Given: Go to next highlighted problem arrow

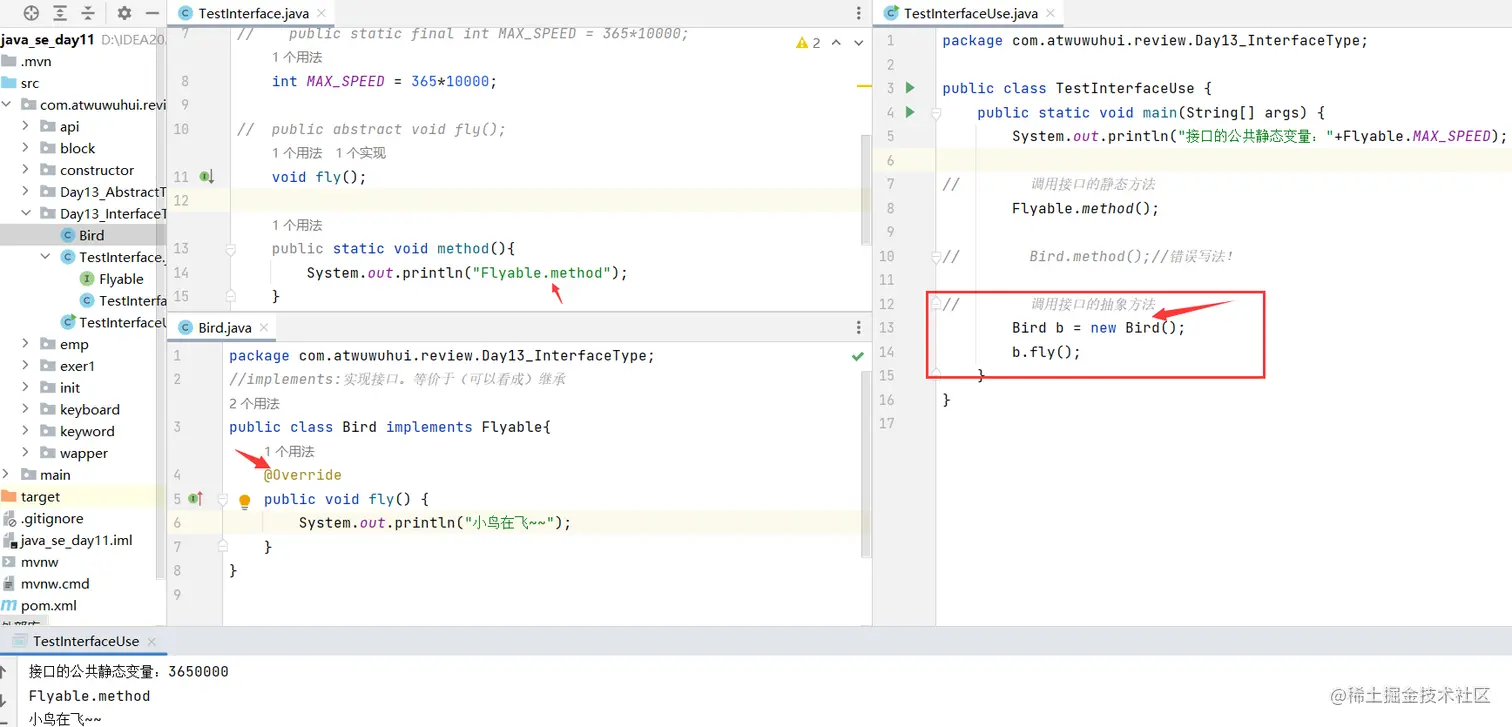Looking at the screenshot, I should coord(859,43).
